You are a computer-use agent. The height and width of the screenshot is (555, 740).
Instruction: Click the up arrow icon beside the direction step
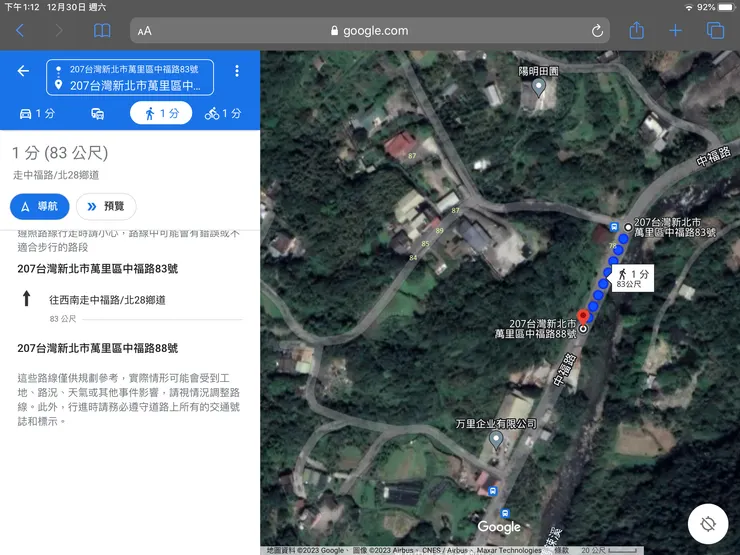pyautogui.click(x=27, y=298)
